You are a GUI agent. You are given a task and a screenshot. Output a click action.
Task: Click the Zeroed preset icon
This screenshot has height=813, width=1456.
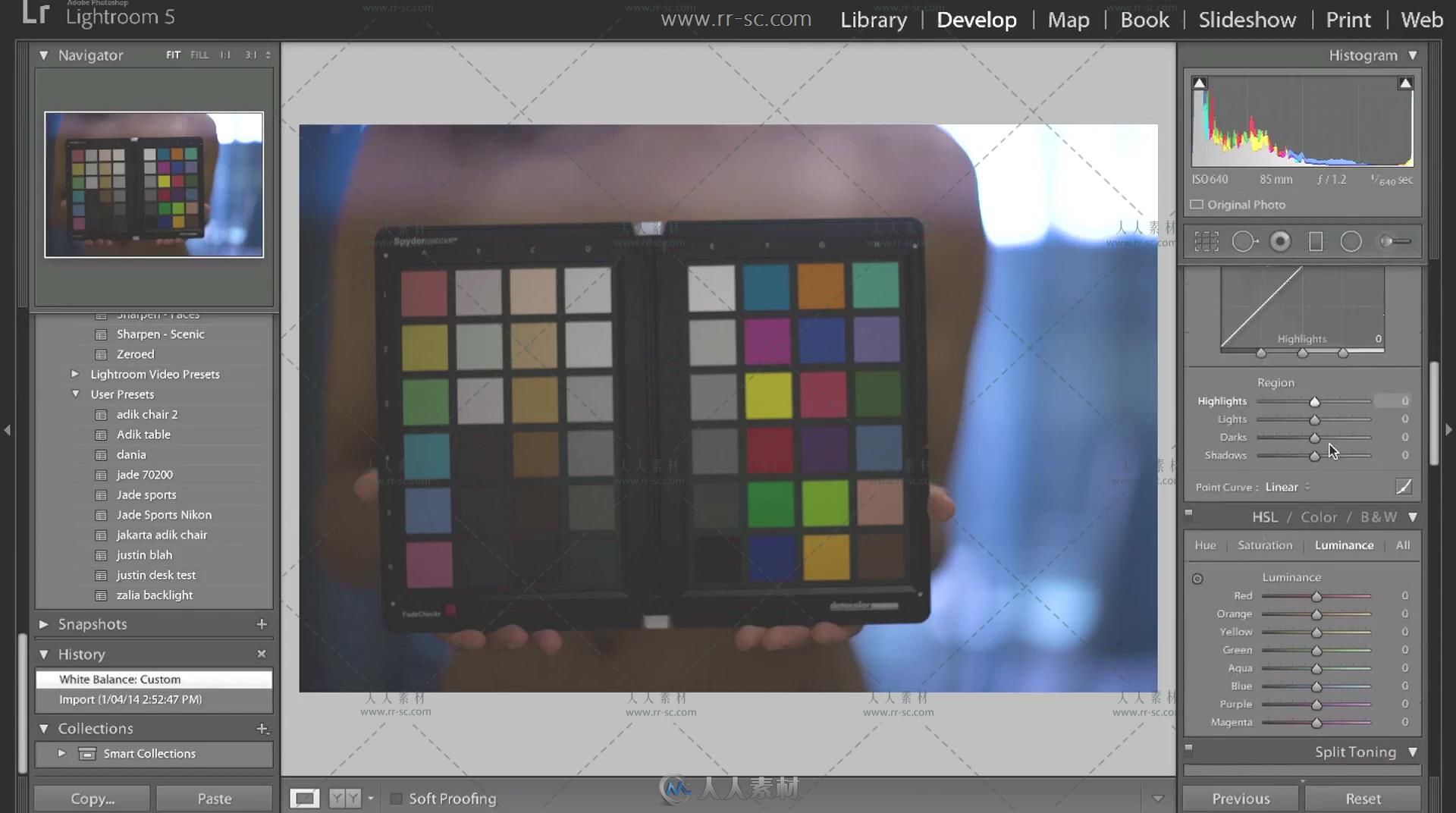pyautogui.click(x=101, y=354)
